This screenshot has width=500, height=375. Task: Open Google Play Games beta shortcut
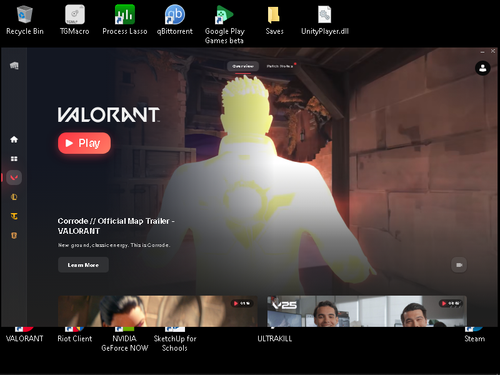(x=224, y=25)
